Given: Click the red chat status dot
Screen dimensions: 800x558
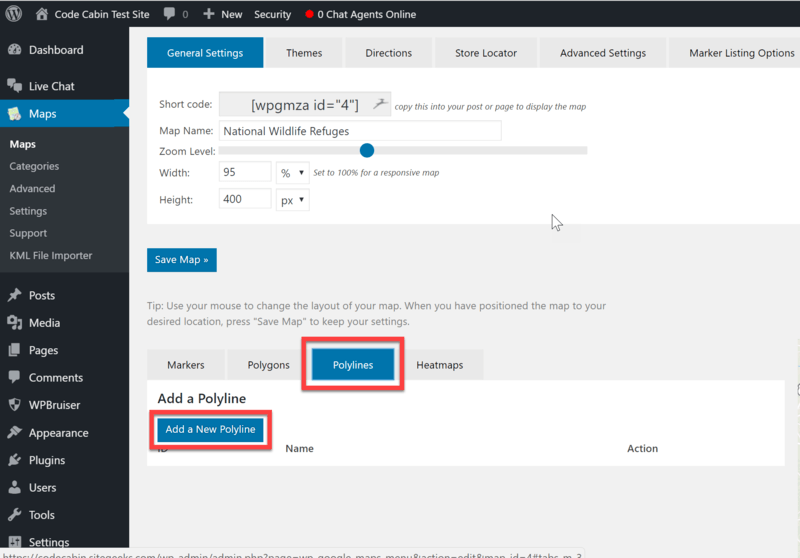Looking at the screenshot, I should click(x=309, y=14).
